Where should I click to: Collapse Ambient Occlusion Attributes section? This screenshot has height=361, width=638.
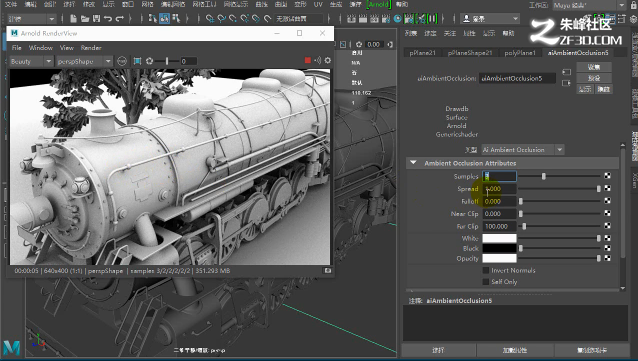tap(413, 163)
